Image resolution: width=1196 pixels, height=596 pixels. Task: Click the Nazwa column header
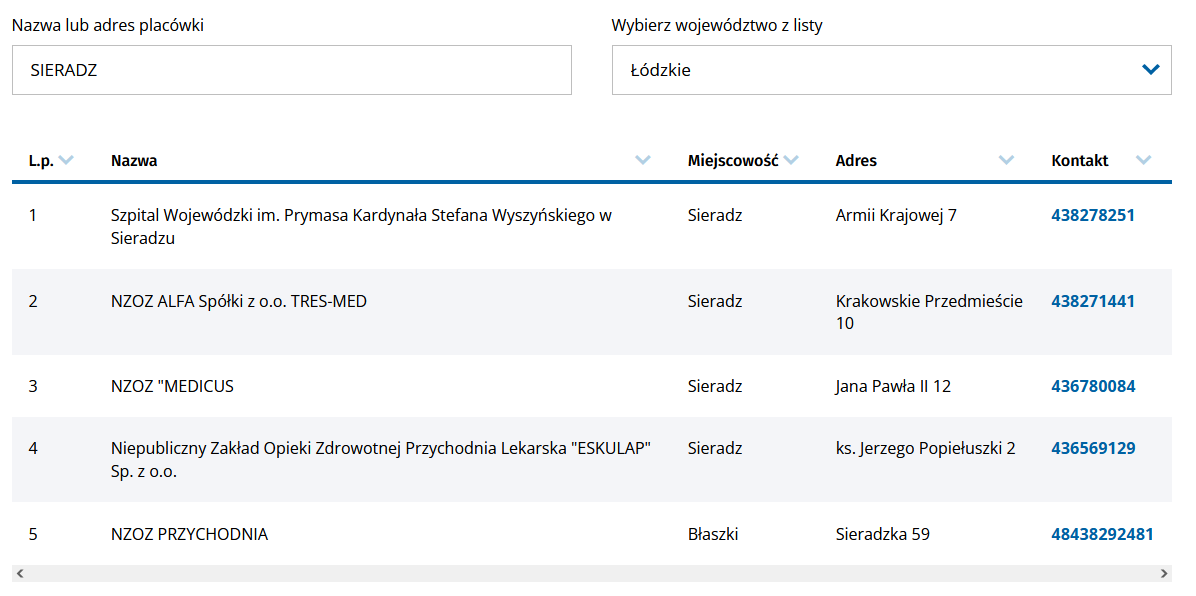click(134, 160)
